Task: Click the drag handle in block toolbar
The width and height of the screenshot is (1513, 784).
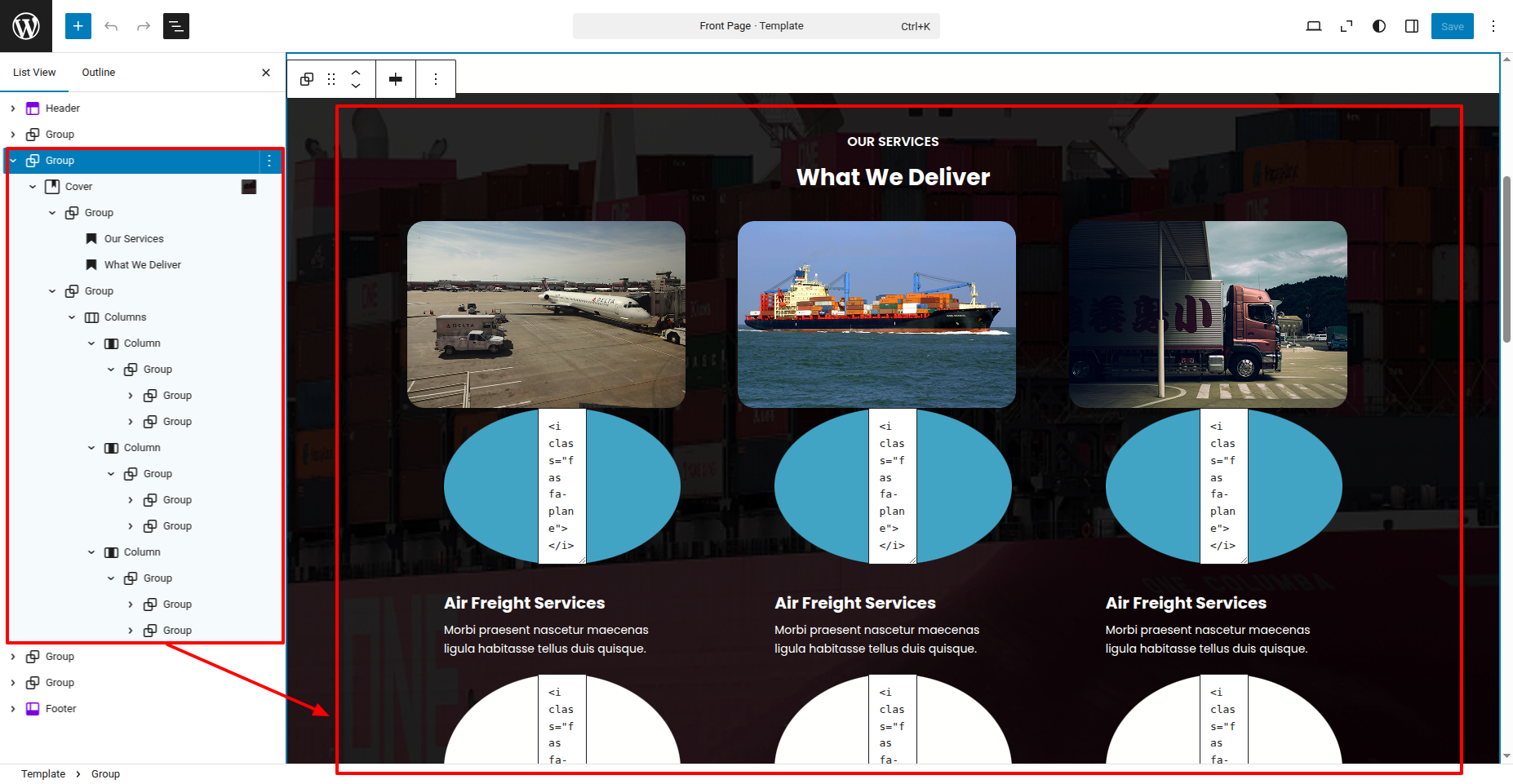Action: pos(331,79)
